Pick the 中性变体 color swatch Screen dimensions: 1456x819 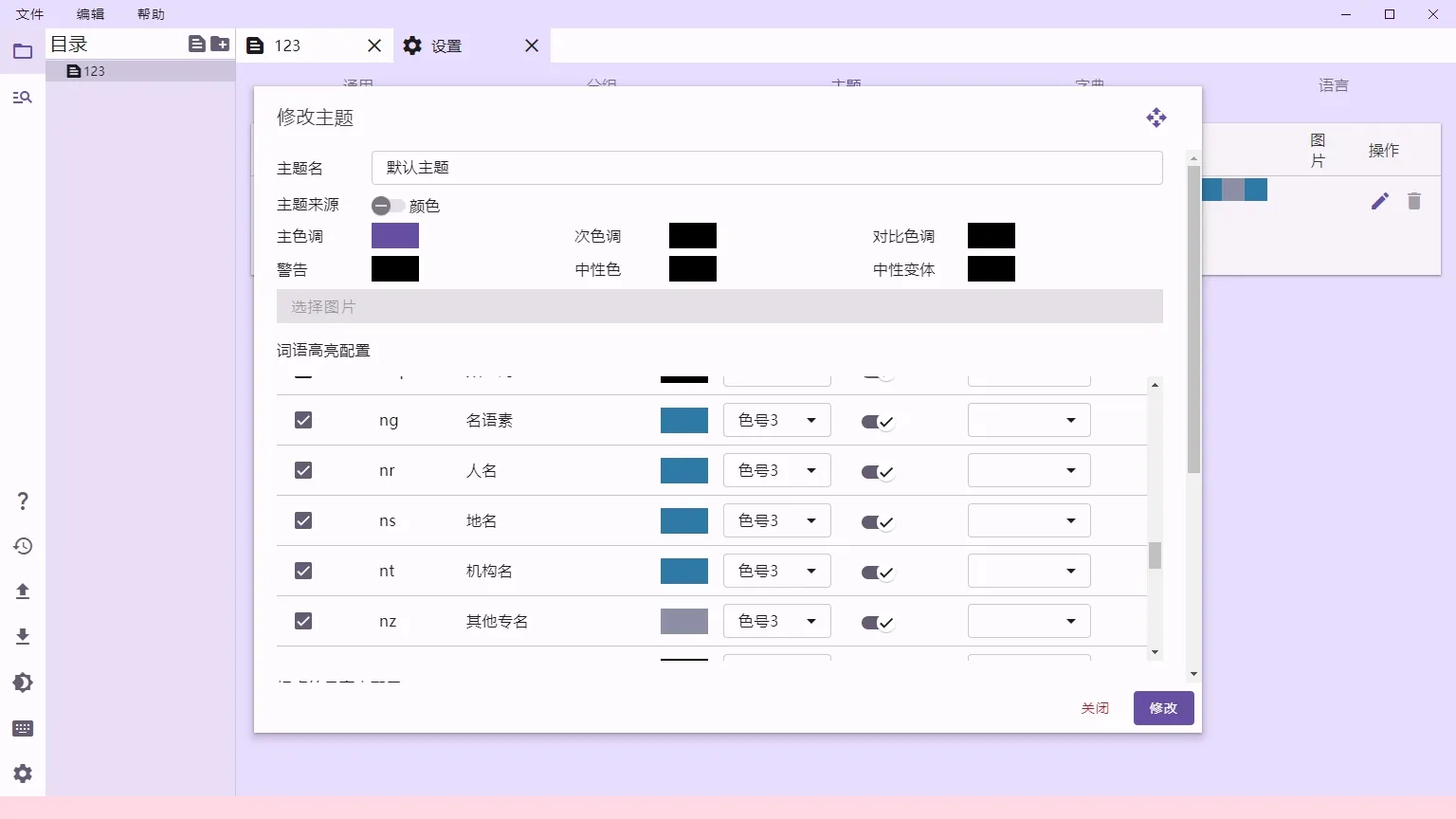point(992,269)
